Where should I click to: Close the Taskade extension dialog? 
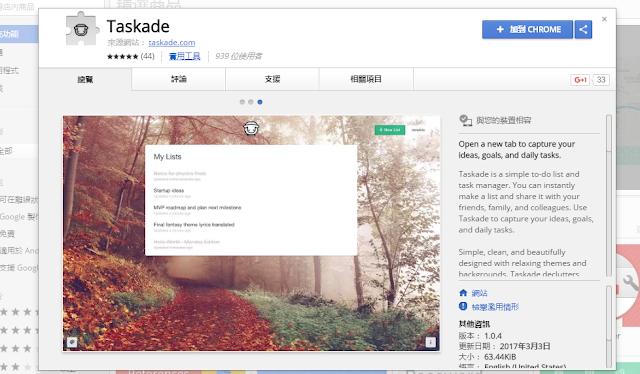[604, 19]
